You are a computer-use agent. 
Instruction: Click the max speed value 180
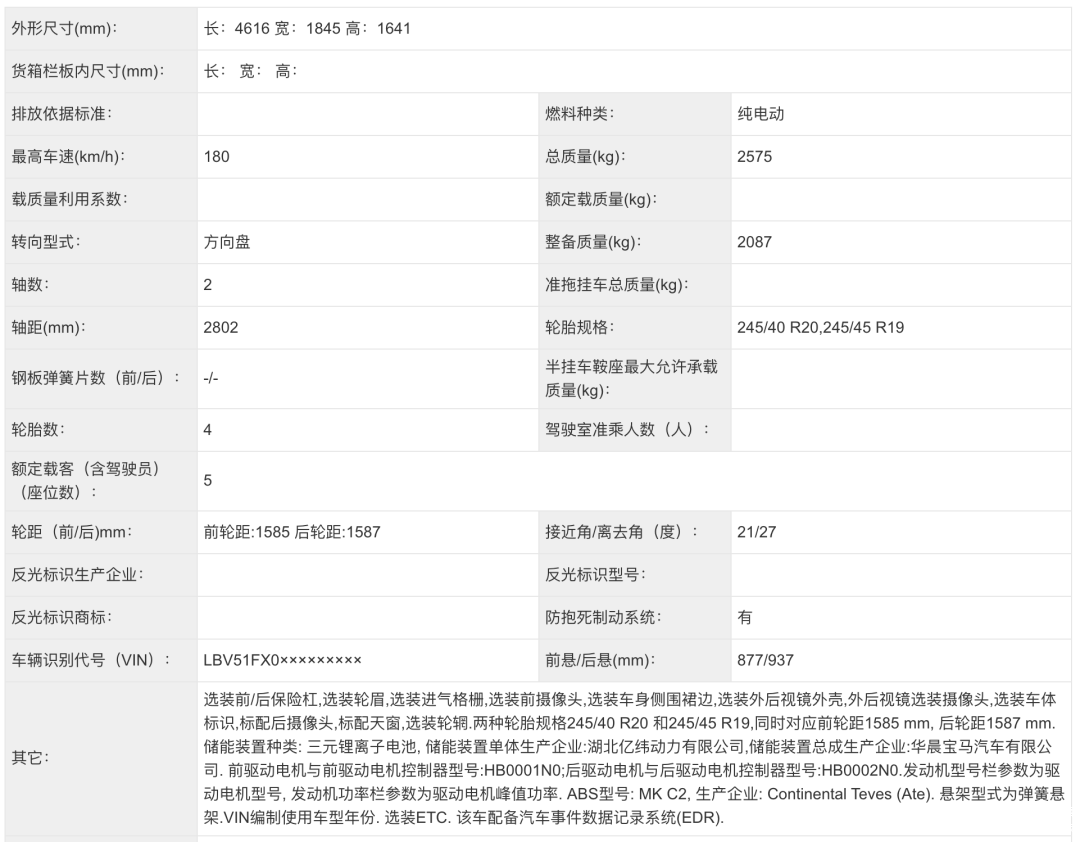[x=216, y=157]
